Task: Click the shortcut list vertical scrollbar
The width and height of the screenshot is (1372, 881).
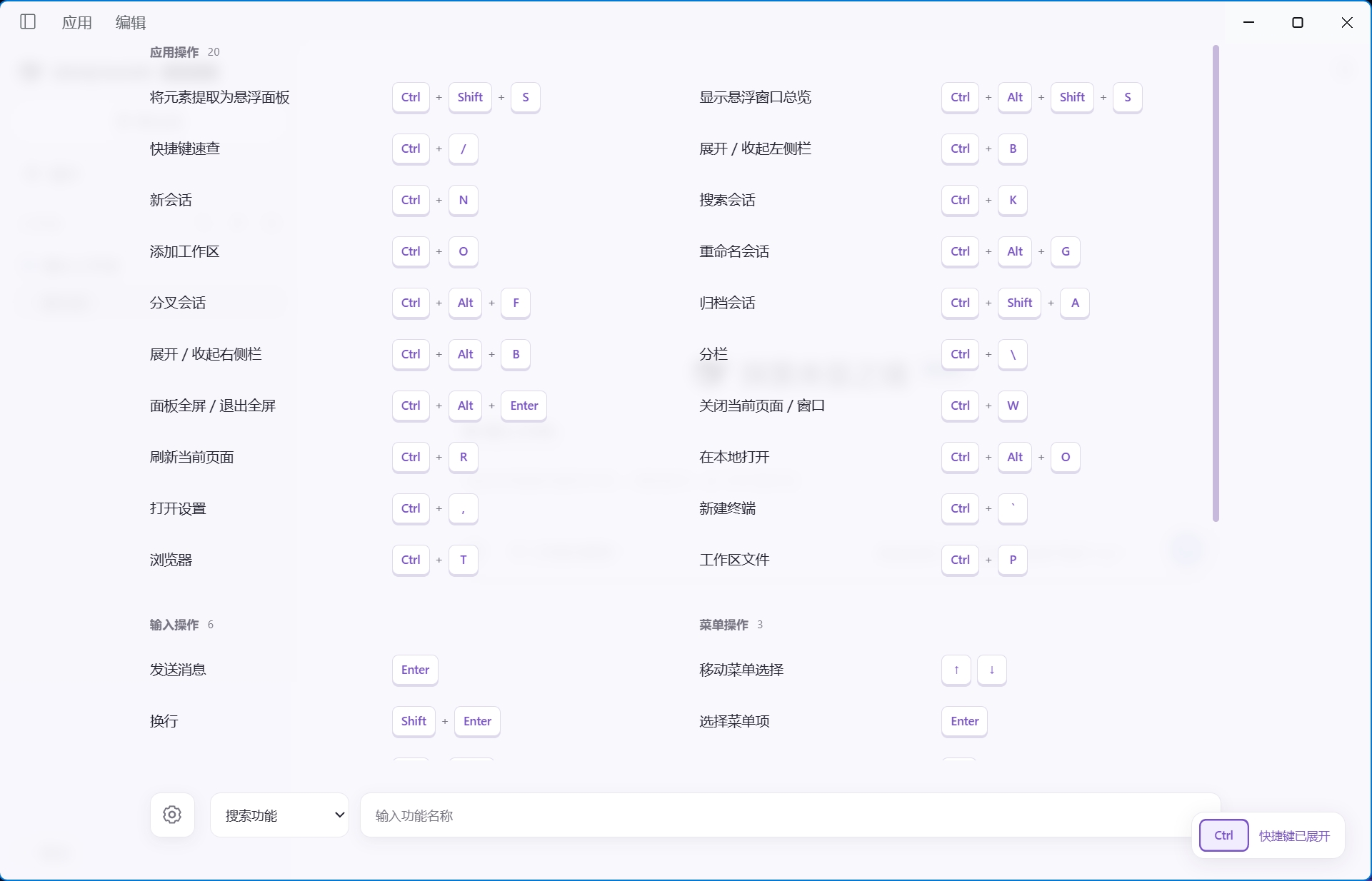Action: click(1216, 283)
